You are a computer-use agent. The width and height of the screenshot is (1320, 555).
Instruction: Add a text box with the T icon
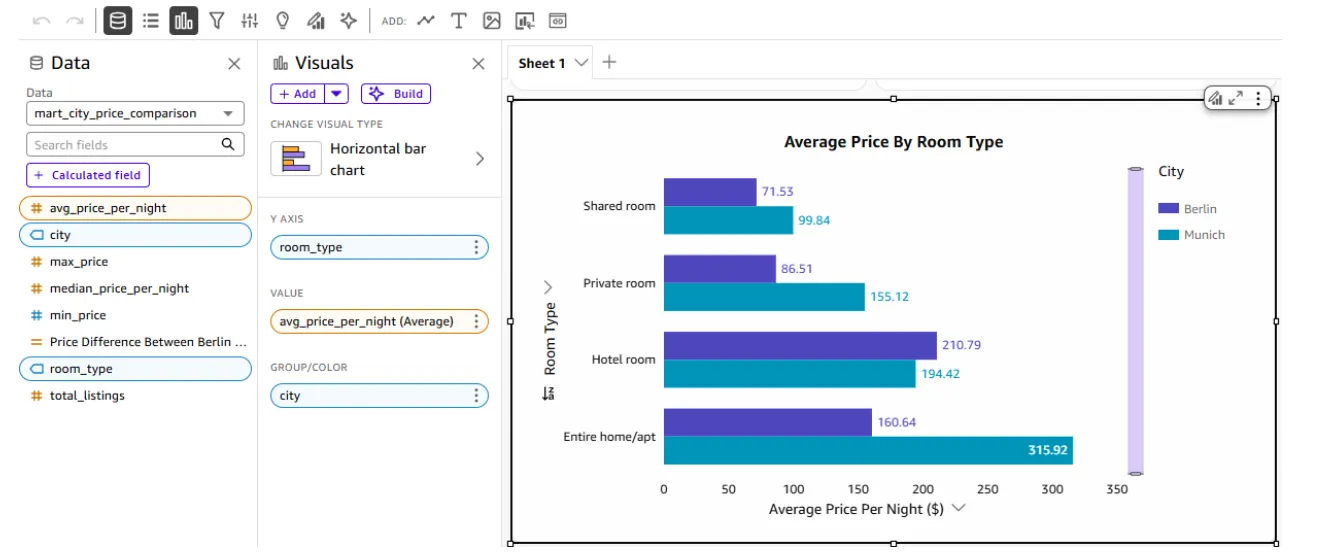point(459,20)
